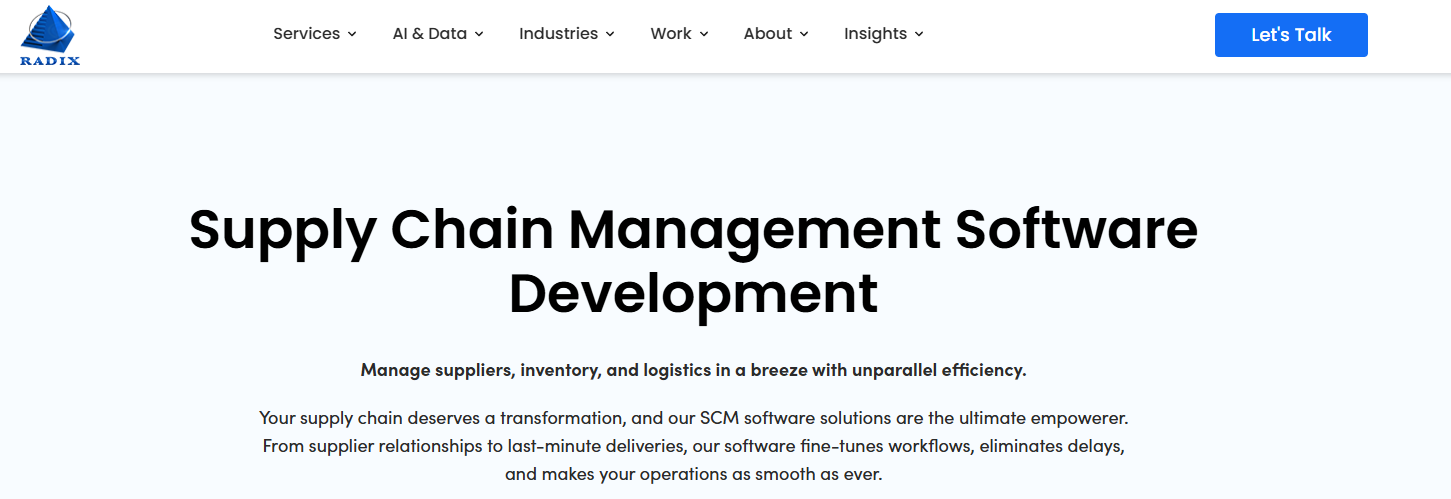Expand the AI & Data chevron

click(x=479, y=34)
